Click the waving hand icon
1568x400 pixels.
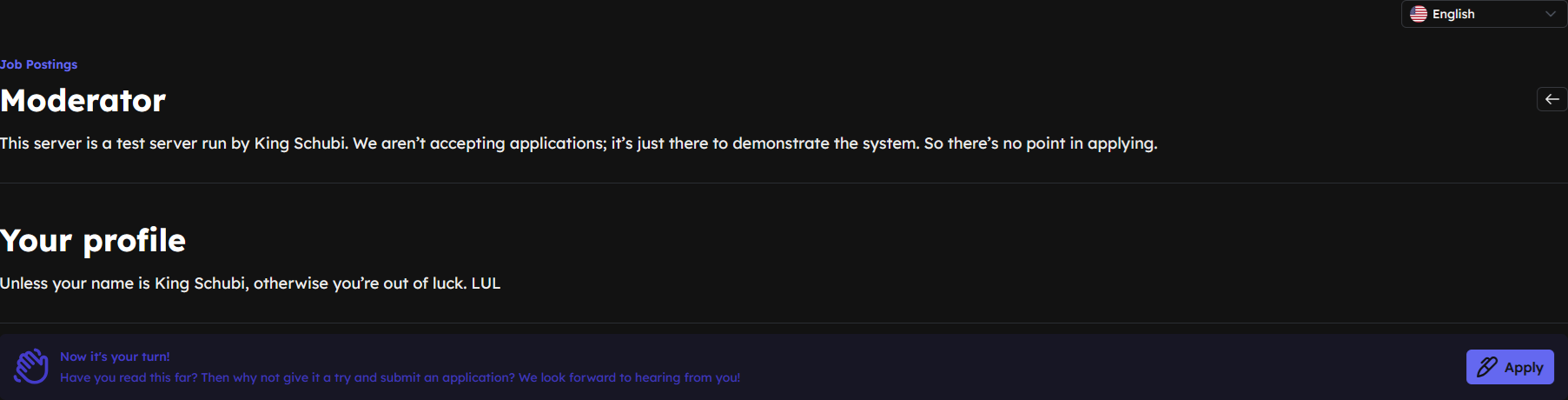[31, 367]
